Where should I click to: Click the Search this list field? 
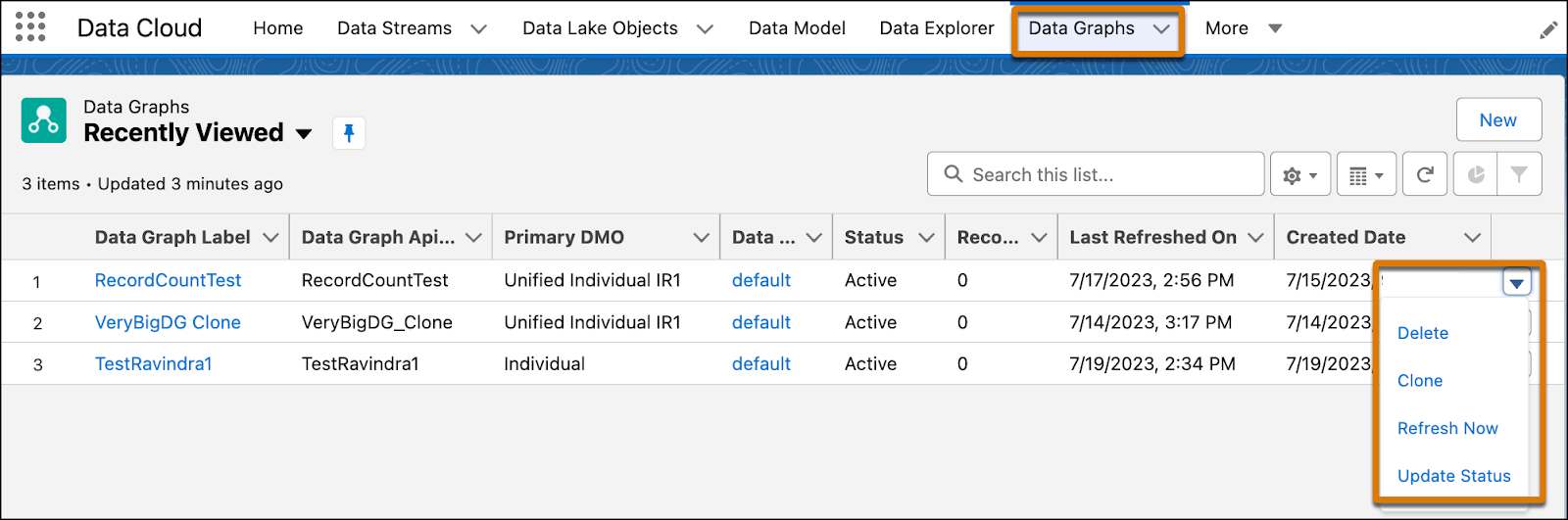coord(1096,174)
